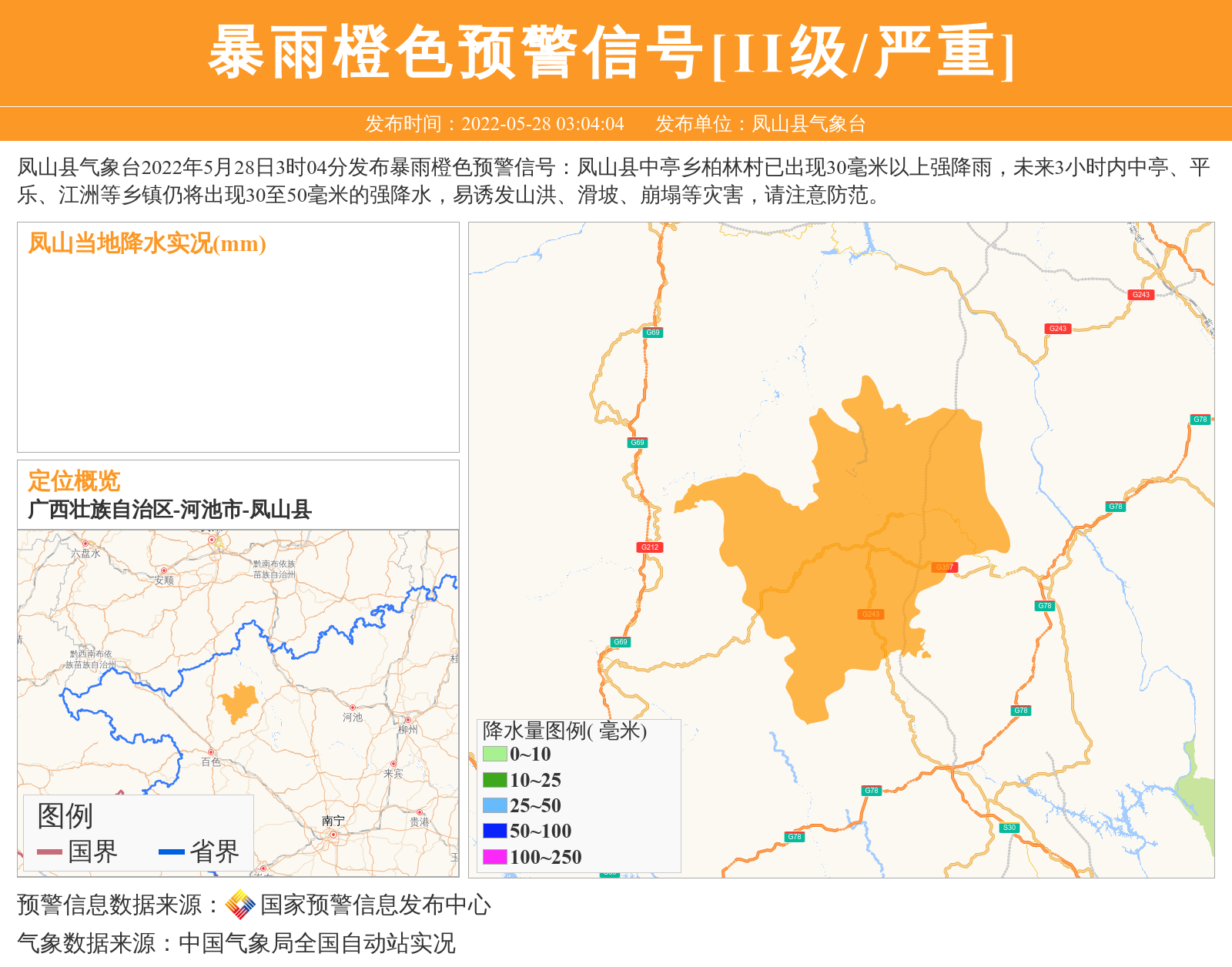
Task: Click the G212 road shield on map
Action: click(650, 547)
